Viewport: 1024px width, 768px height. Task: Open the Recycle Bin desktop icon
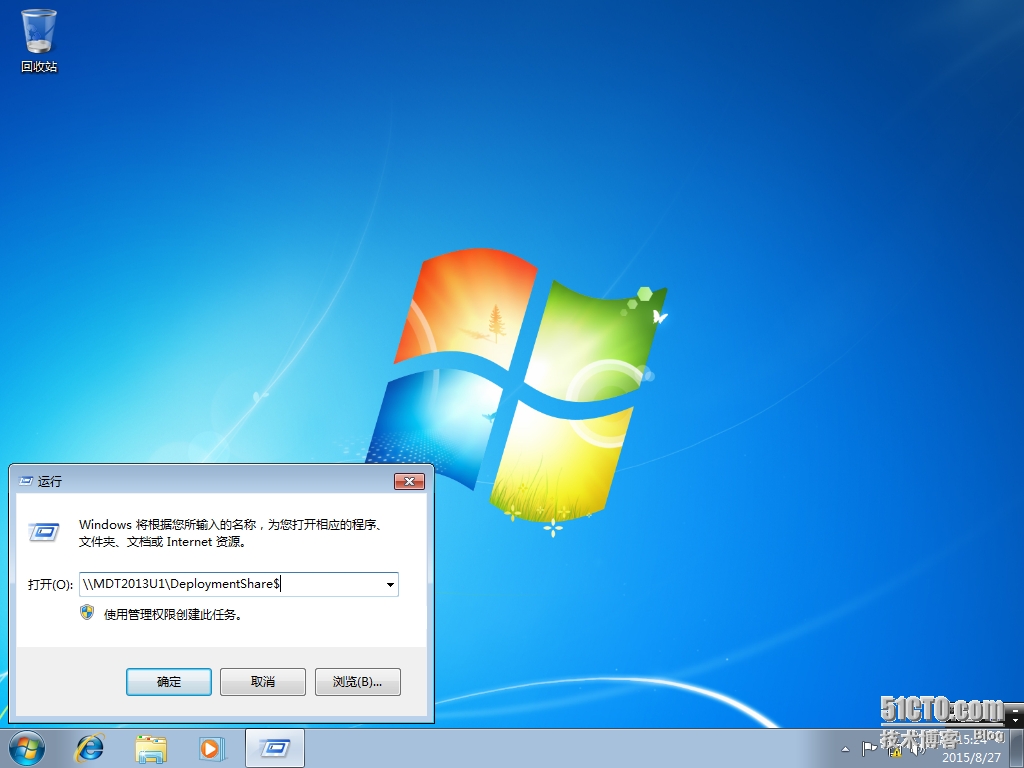coord(39,40)
